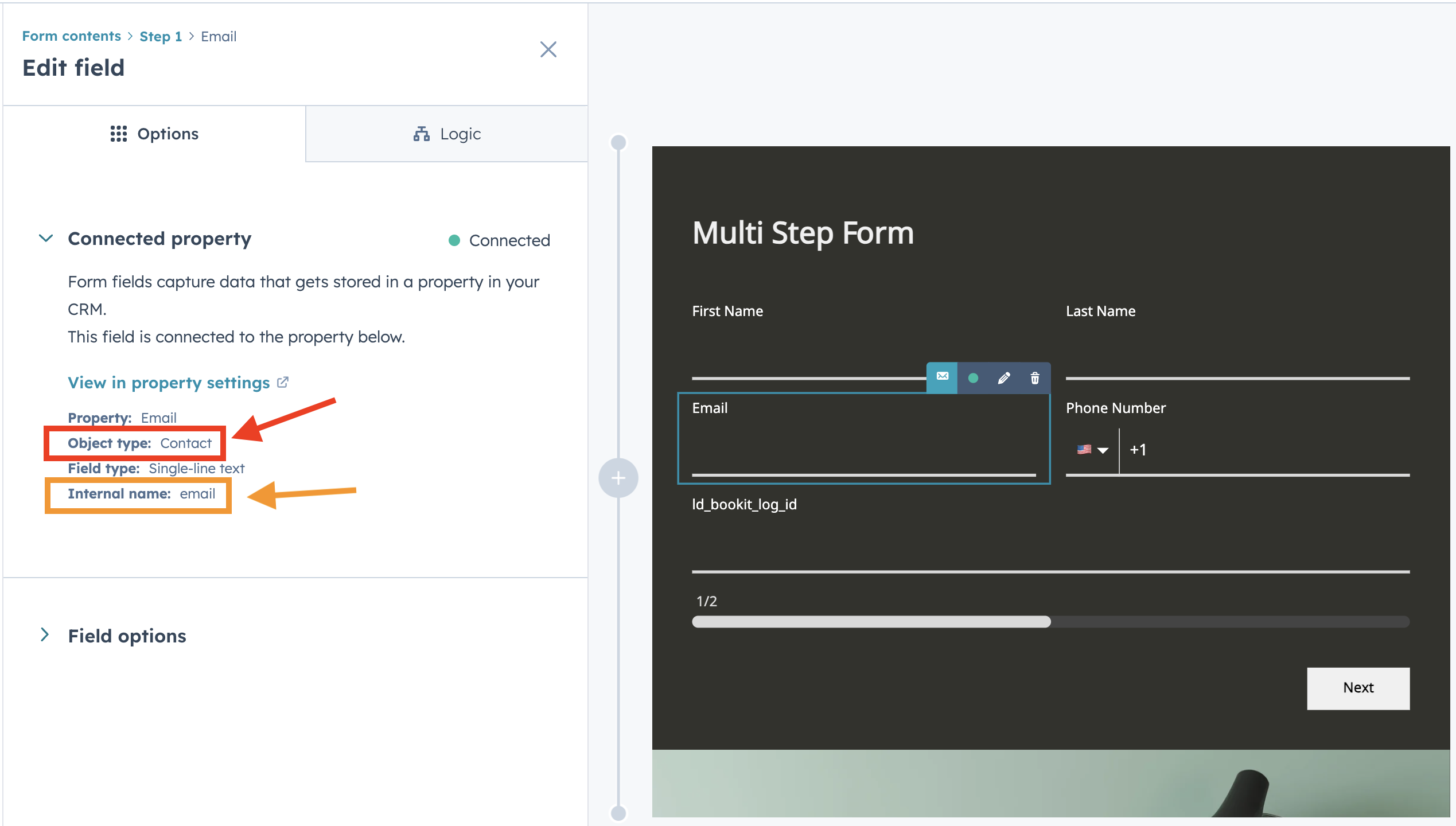The height and width of the screenshot is (826, 1456).
Task: Click the Logic branch icon
Action: click(x=422, y=134)
